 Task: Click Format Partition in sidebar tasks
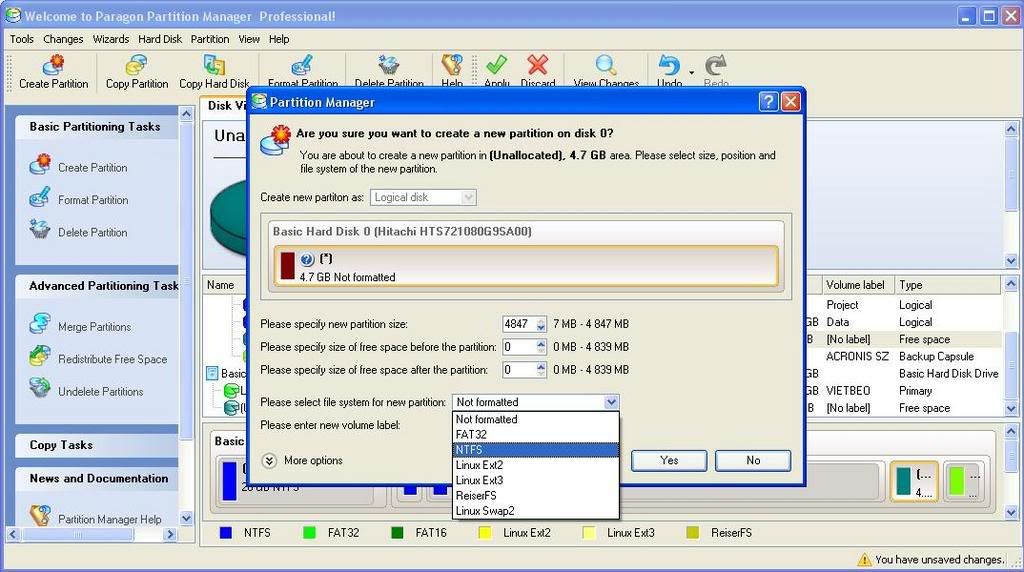[x=93, y=200]
